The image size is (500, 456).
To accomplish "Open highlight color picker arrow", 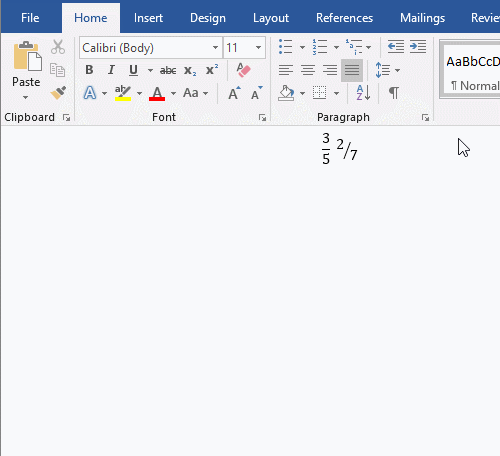I will (x=139, y=93).
